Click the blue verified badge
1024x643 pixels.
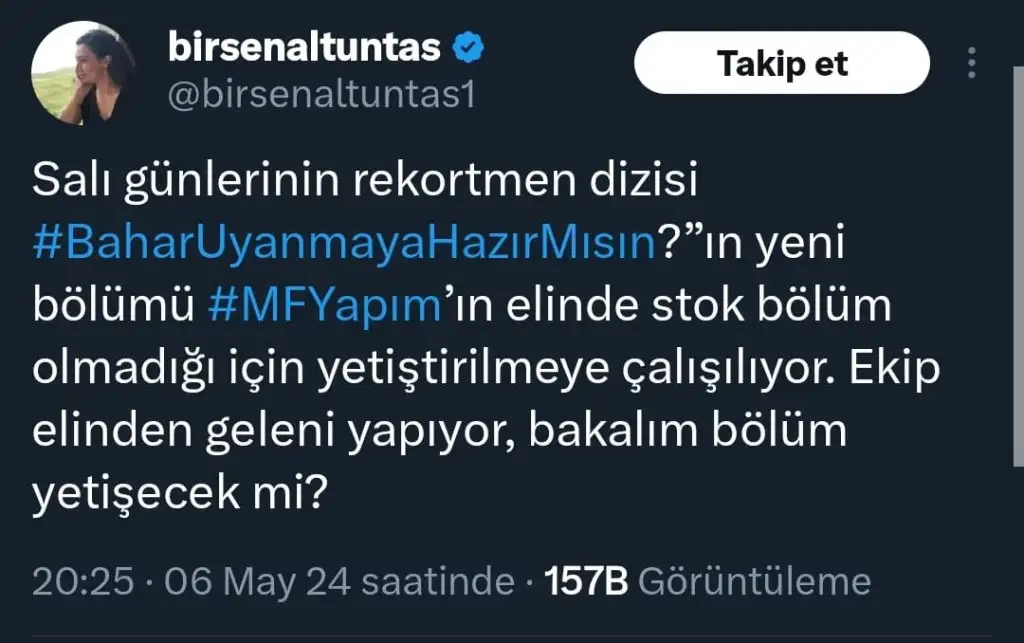click(469, 48)
